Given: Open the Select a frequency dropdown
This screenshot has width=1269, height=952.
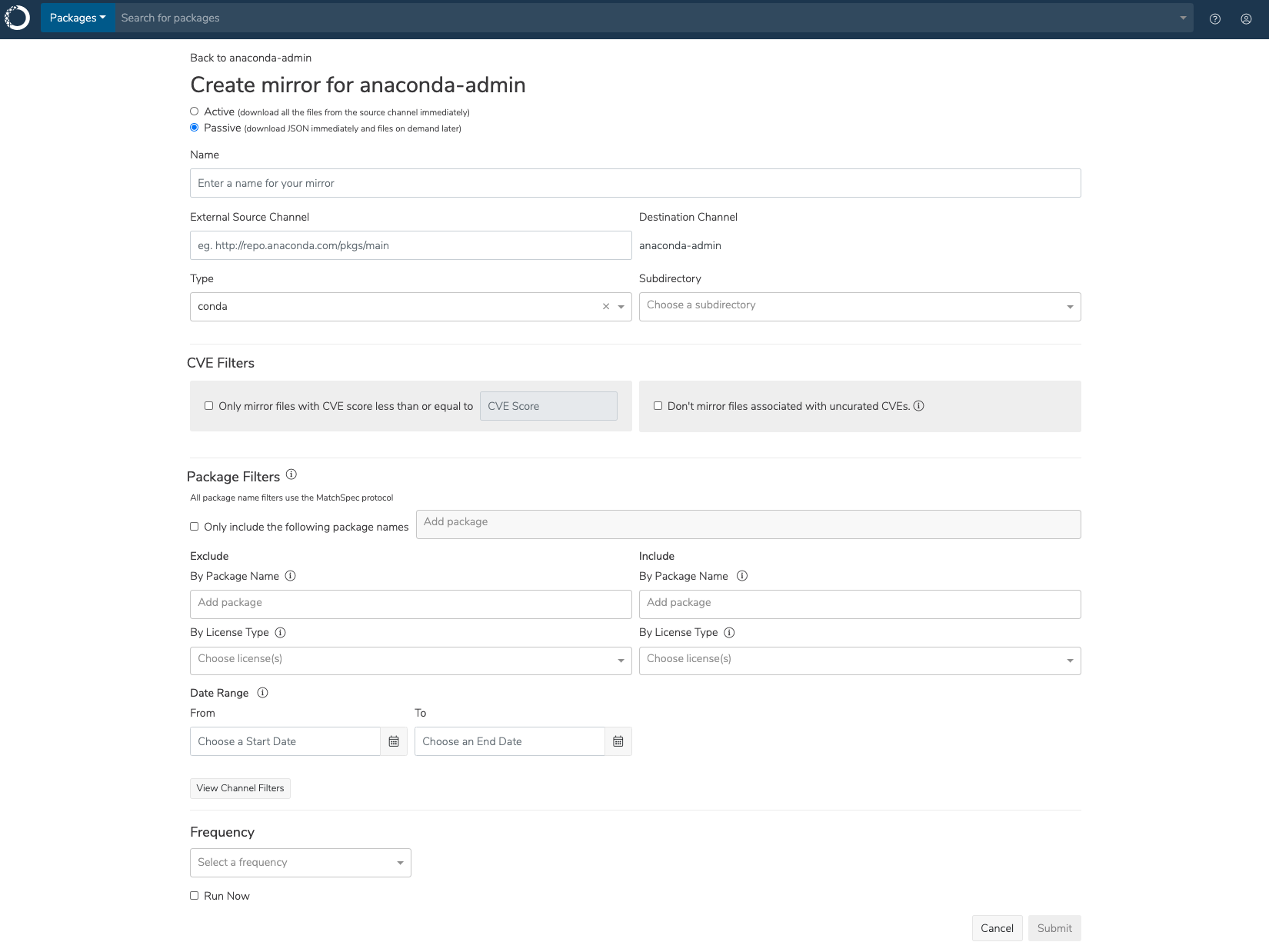Looking at the screenshot, I should click(x=301, y=863).
